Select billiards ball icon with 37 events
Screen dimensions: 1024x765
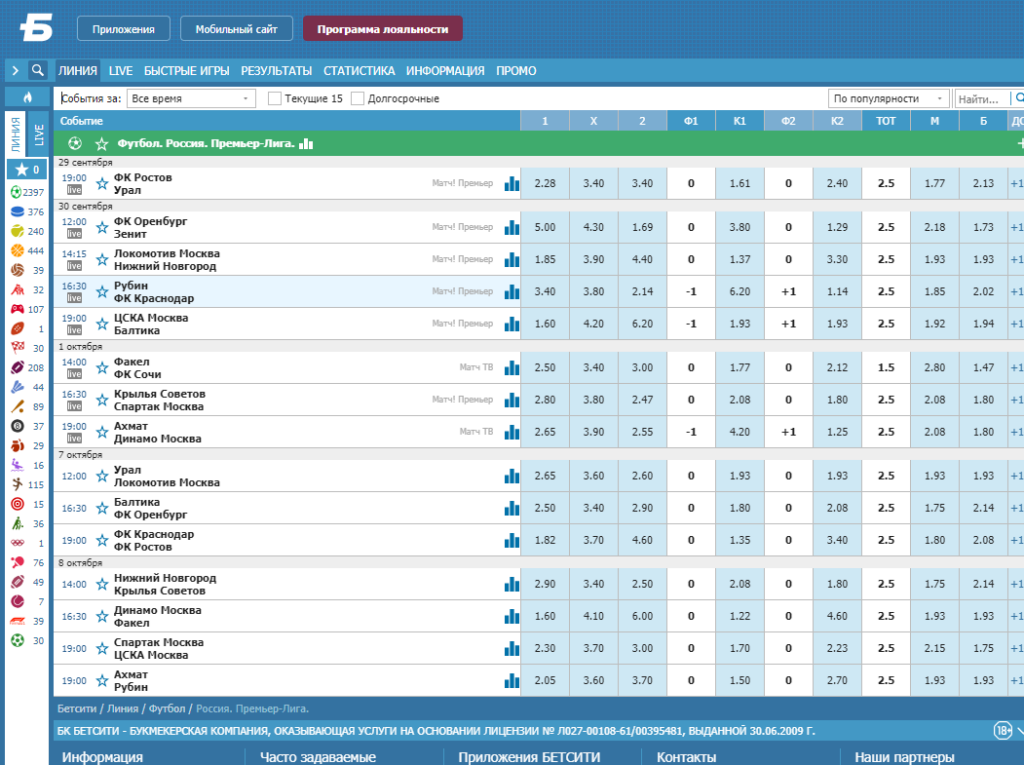pyautogui.click(x=17, y=426)
